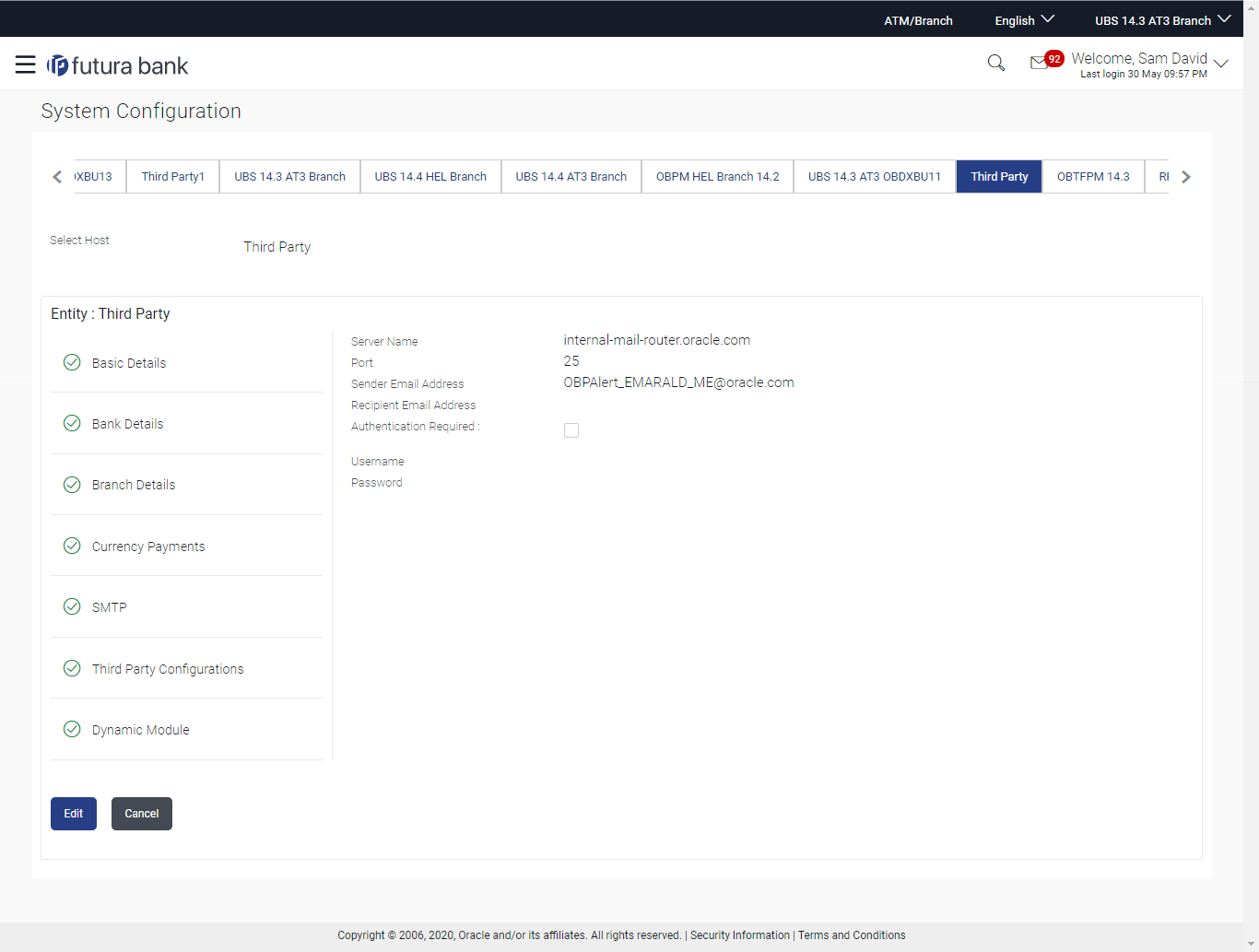Screen dimensions: 1259x952
Task: Select the active Third Party tab
Action: pos(999,176)
